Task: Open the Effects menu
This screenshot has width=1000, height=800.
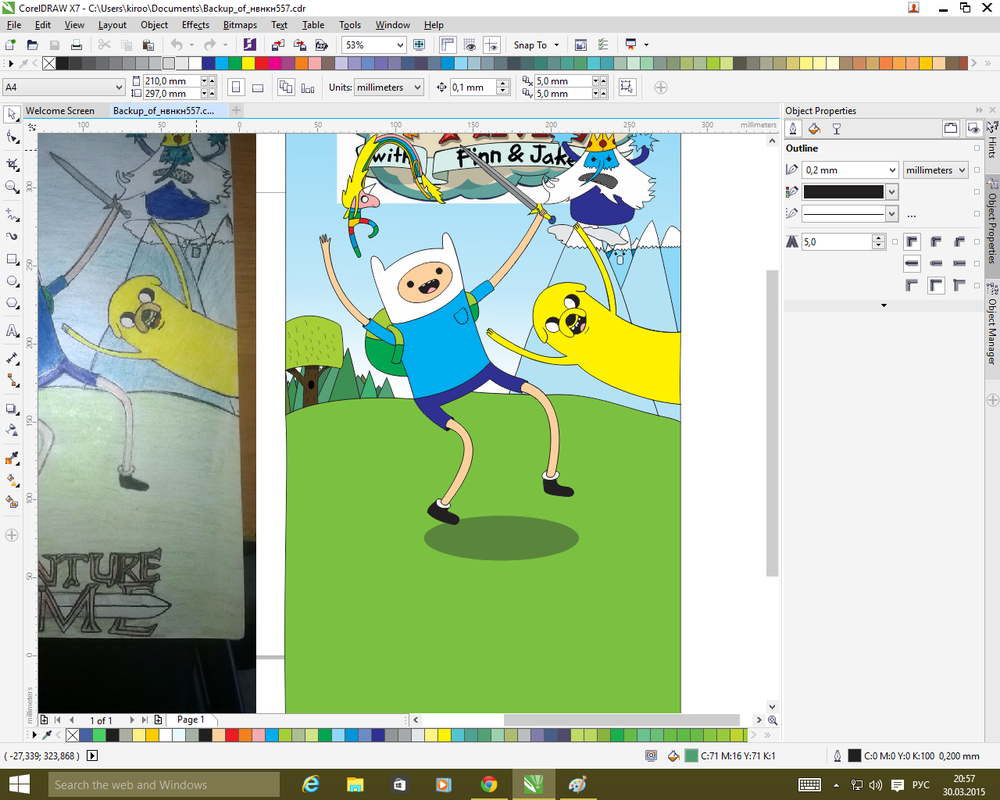Action: coord(195,25)
